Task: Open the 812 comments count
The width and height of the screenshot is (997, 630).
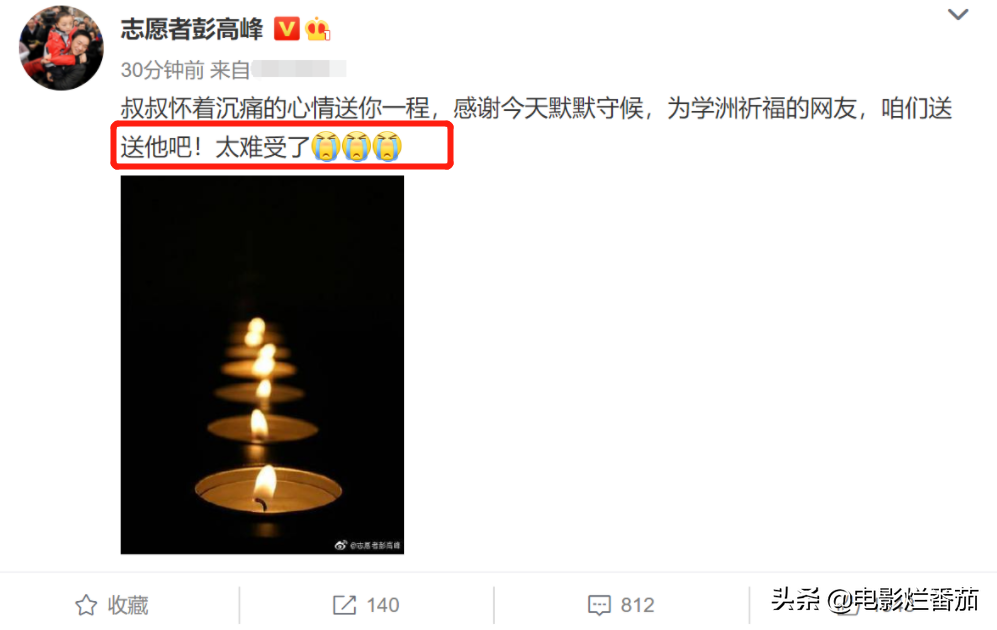Action: 637,605
